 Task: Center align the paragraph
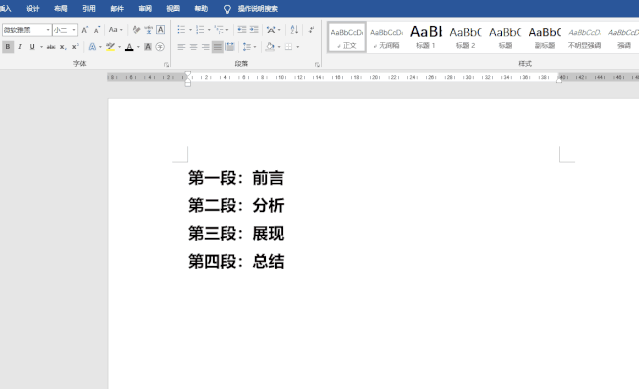(x=194, y=47)
